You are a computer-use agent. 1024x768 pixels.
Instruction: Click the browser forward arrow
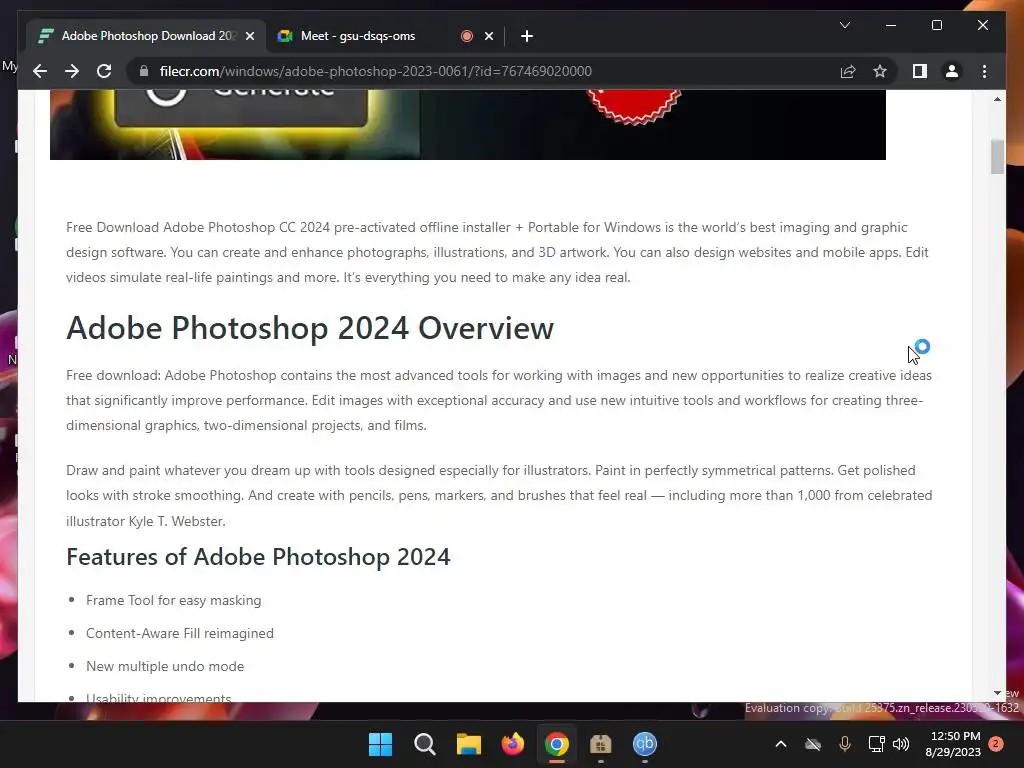coord(72,71)
